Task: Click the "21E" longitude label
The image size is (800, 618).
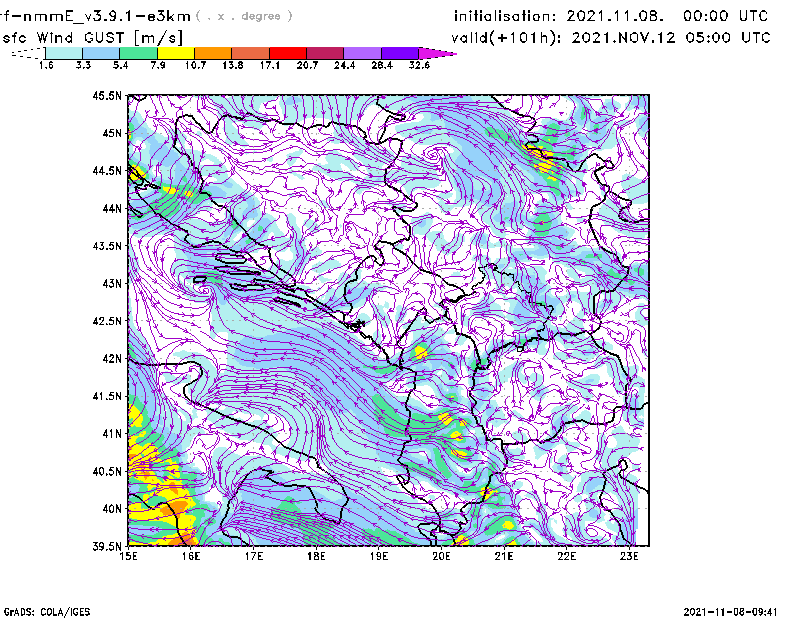Action: [x=504, y=556]
